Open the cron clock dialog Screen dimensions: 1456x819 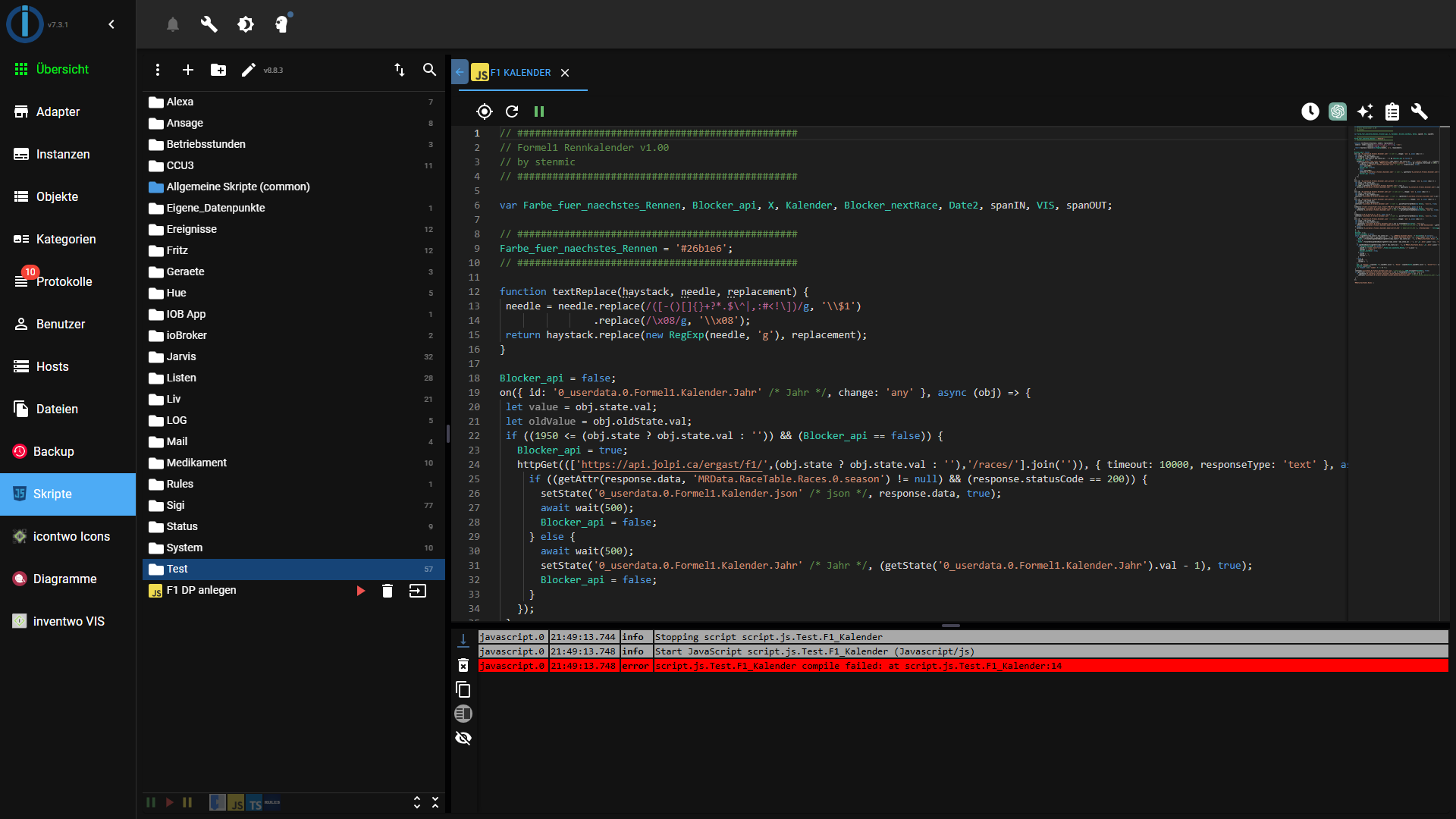tap(1310, 111)
